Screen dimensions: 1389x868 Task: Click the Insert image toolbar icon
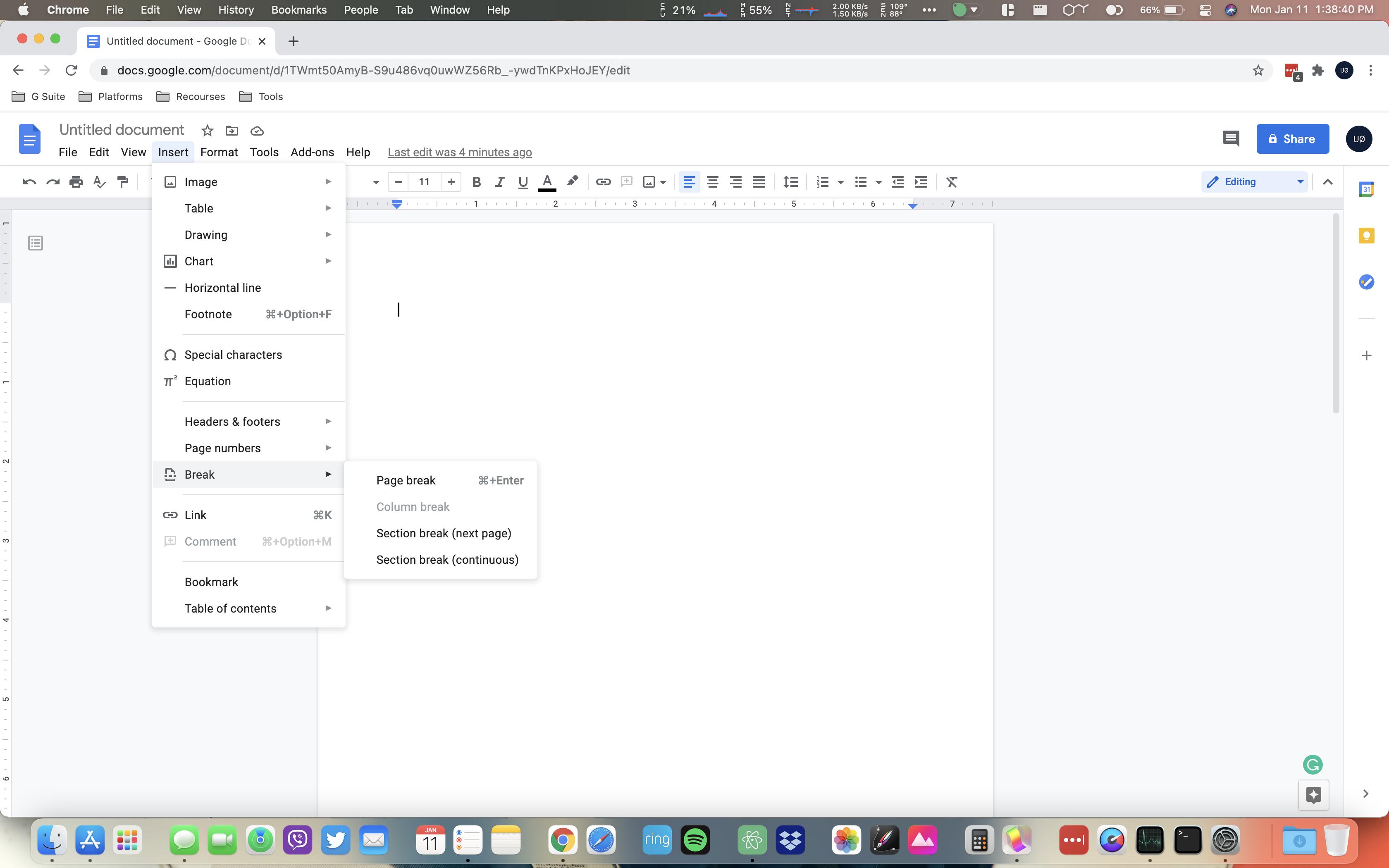point(649,182)
